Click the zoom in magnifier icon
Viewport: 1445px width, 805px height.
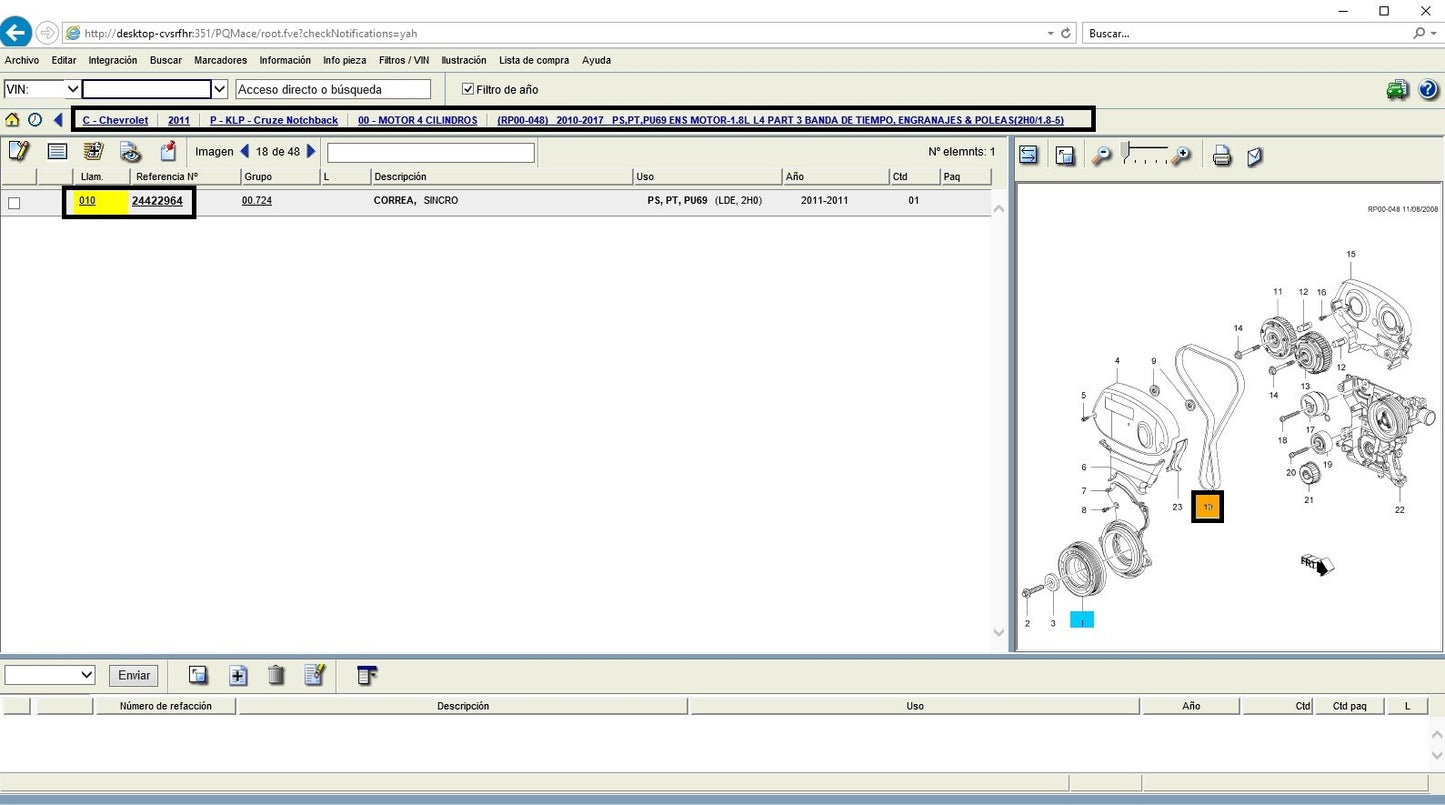[x=1181, y=156]
